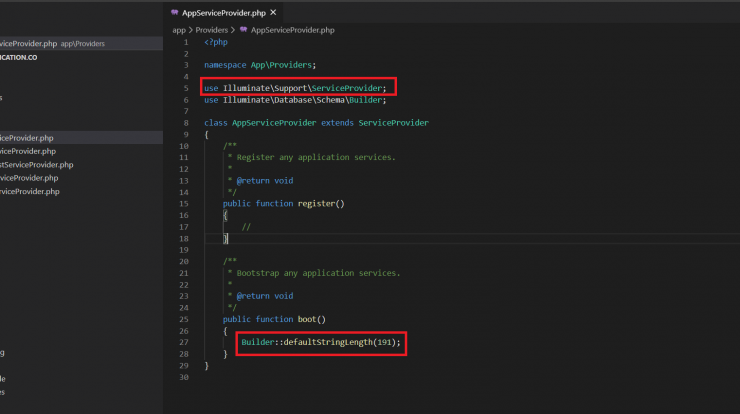Click the comment 'Register any application services.'
740x414 pixels.
(x=316, y=158)
